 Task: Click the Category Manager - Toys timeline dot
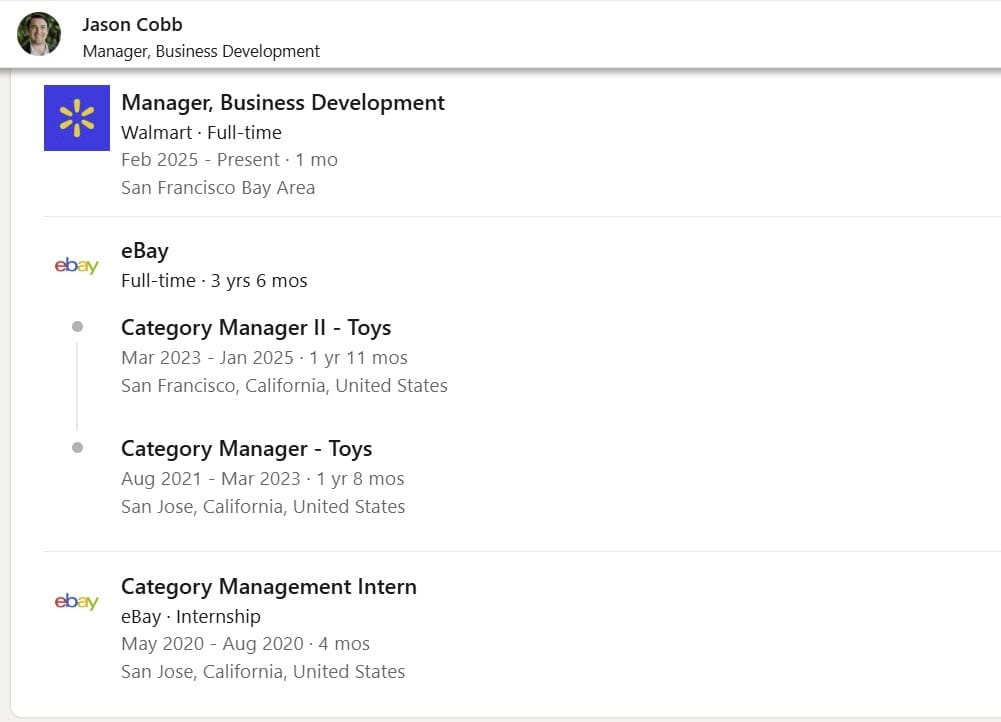[77, 448]
